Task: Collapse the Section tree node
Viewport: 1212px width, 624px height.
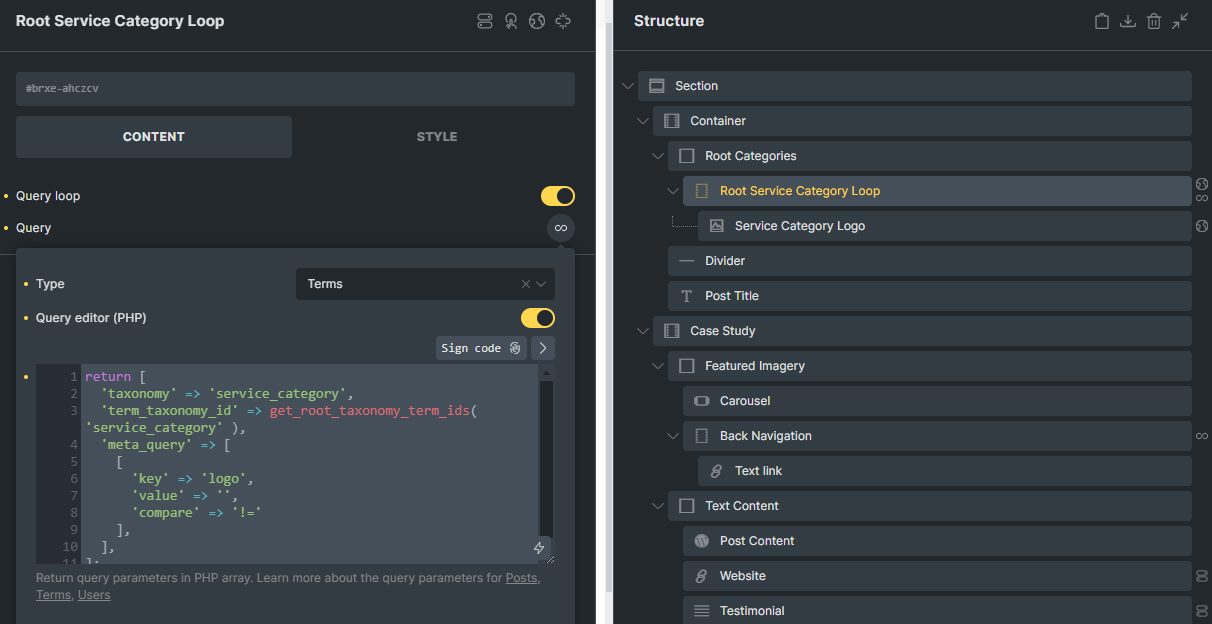Action: tap(628, 86)
